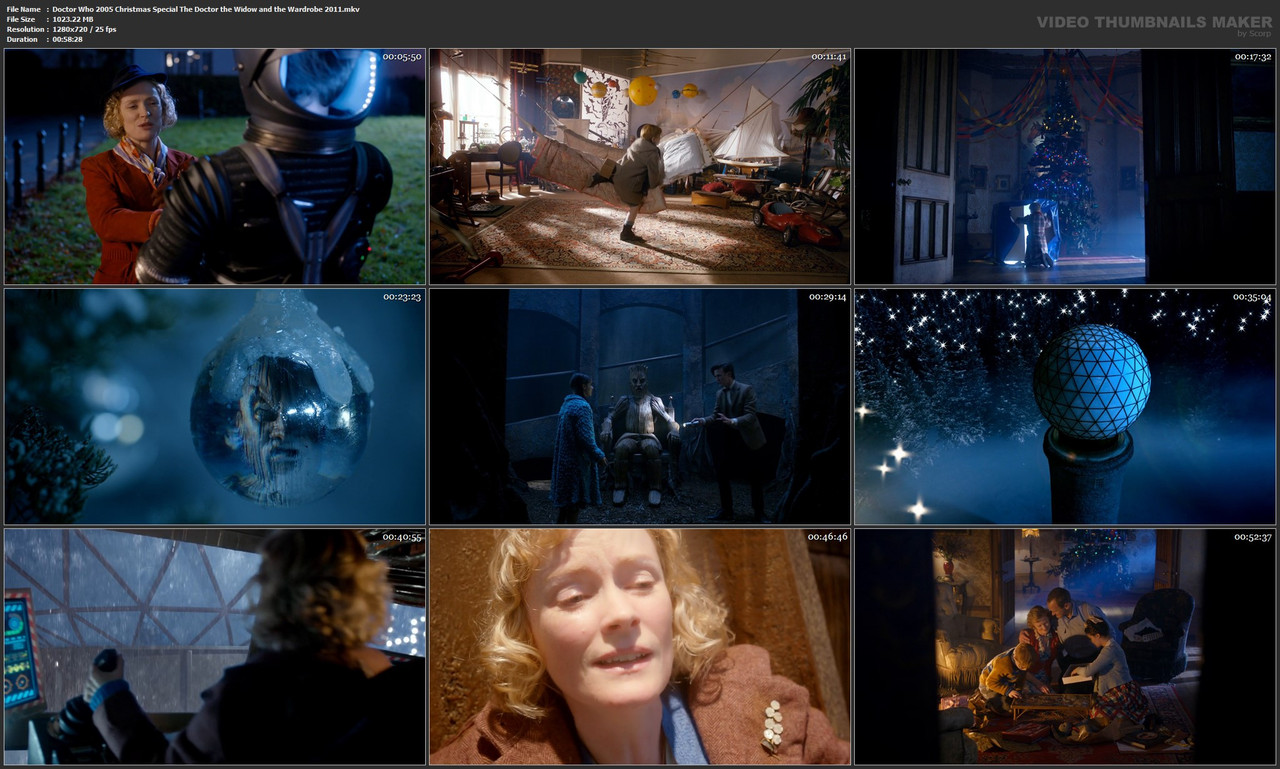Image resolution: width=1280 pixels, height=769 pixels.
Task: Open the close-up portrait thumbnail at 00:46:46
Action: 639,645
